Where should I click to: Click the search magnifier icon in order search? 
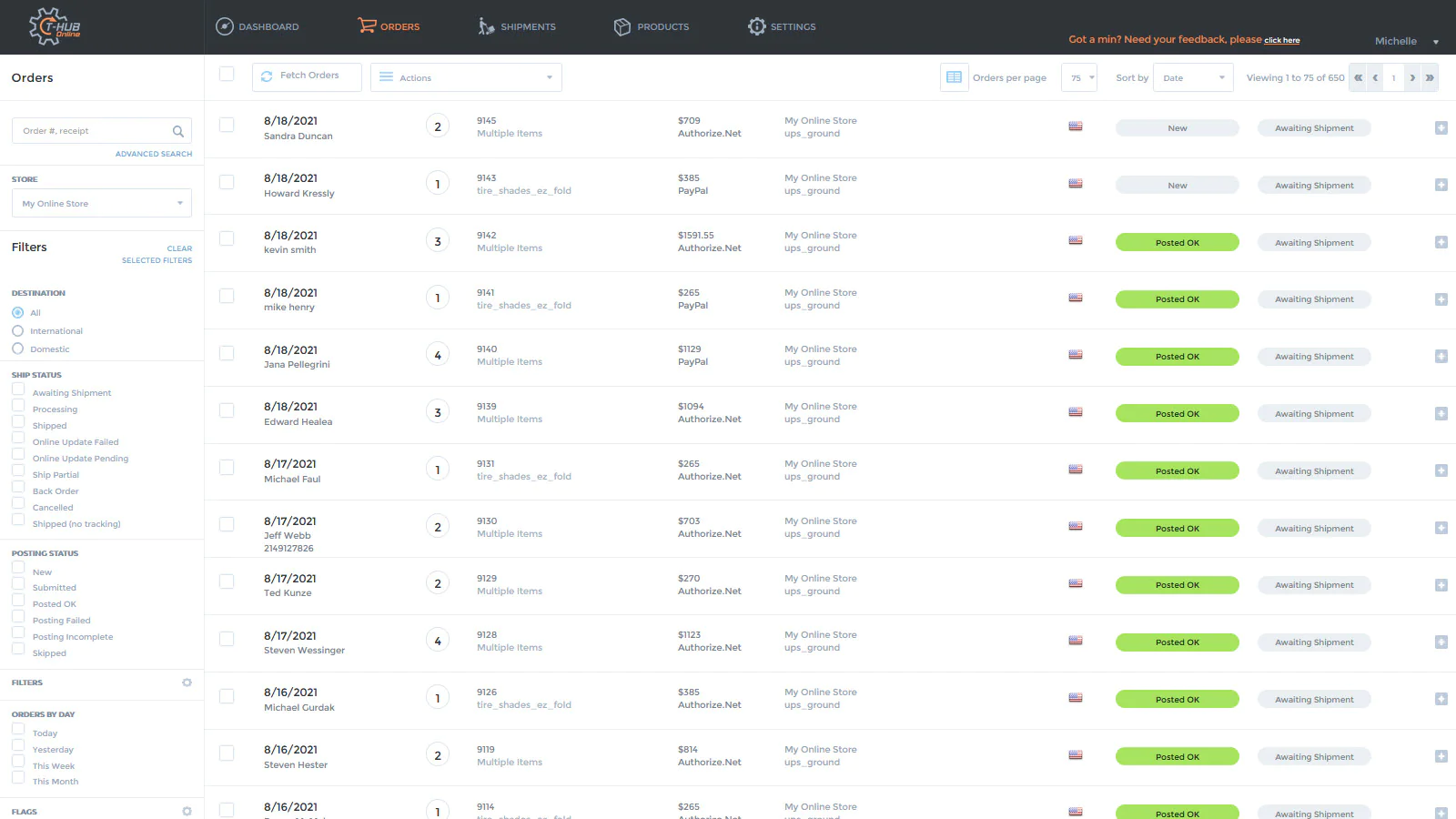(x=178, y=131)
